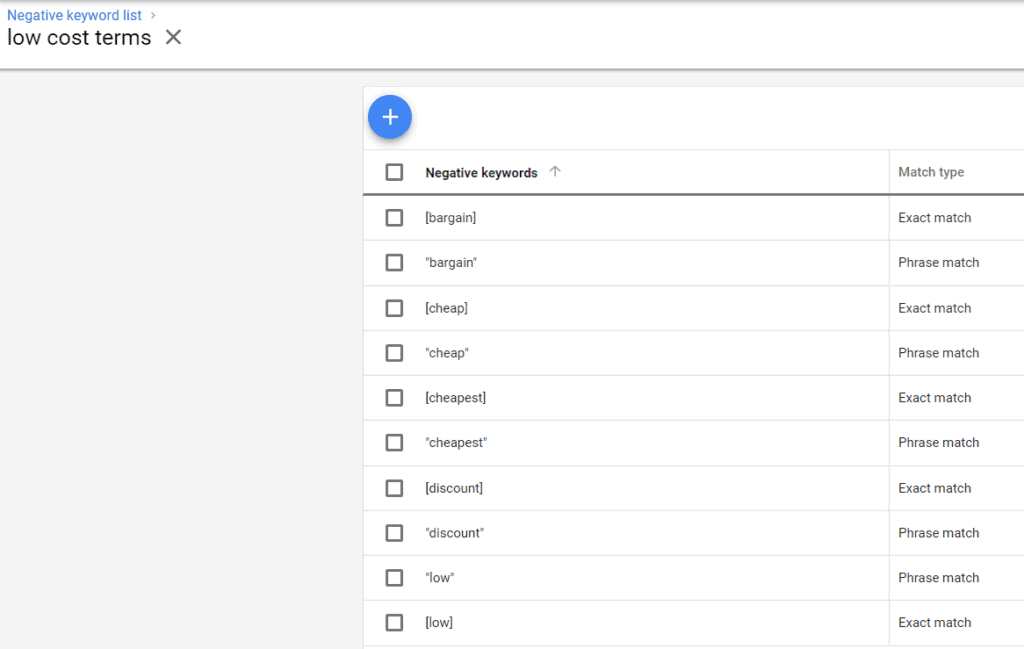The height and width of the screenshot is (649, 1024).
Task: Click the [cheap] keyword text
Action: pyautogui.click(x=447, y=308)
